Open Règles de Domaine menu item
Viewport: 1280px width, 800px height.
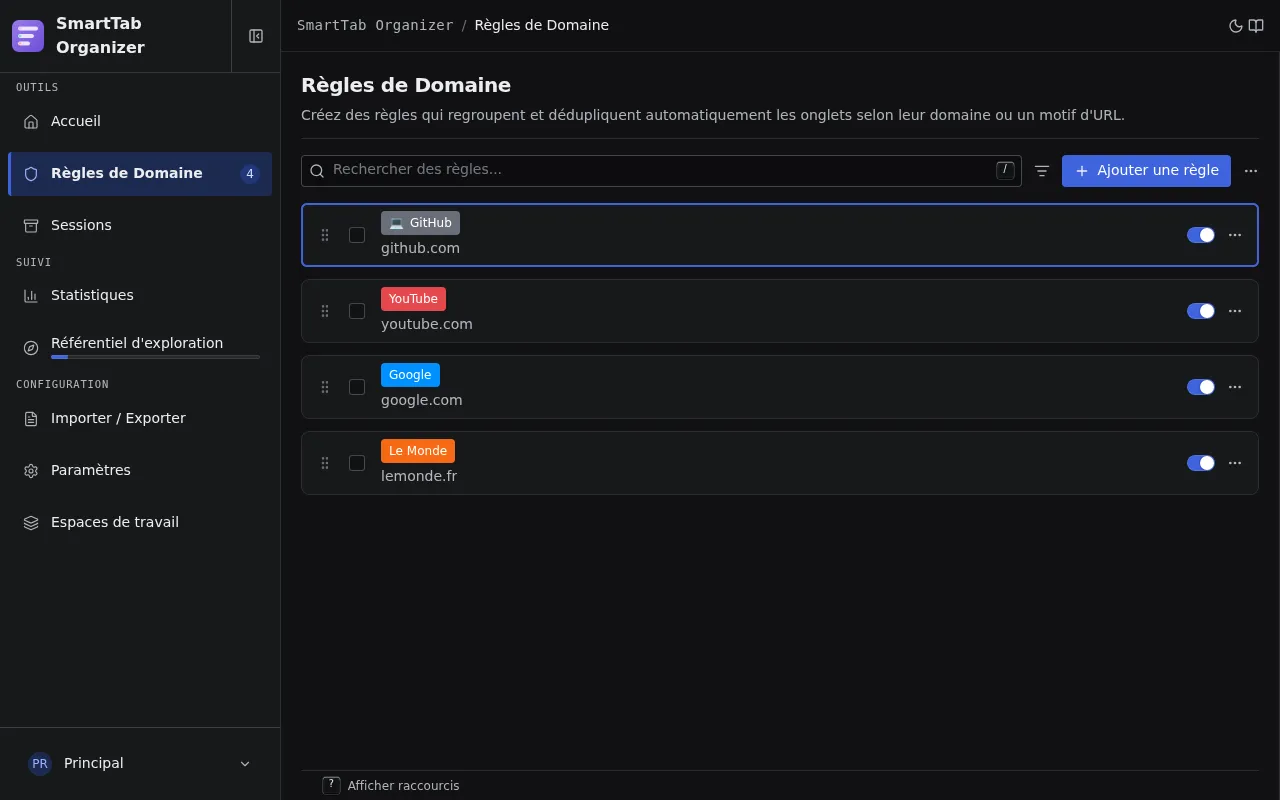click(140, 174)
